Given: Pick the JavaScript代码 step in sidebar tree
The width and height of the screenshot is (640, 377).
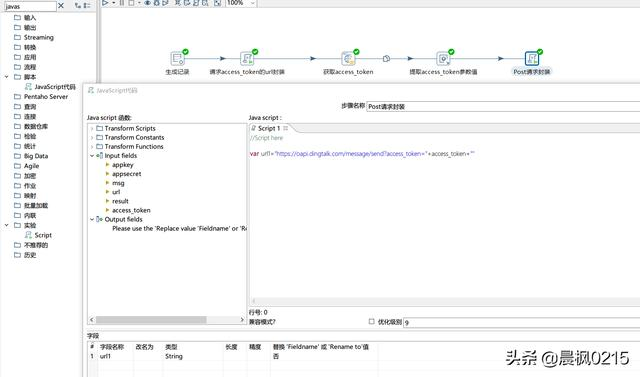Looking at the screenshot, I should [50, 87].
